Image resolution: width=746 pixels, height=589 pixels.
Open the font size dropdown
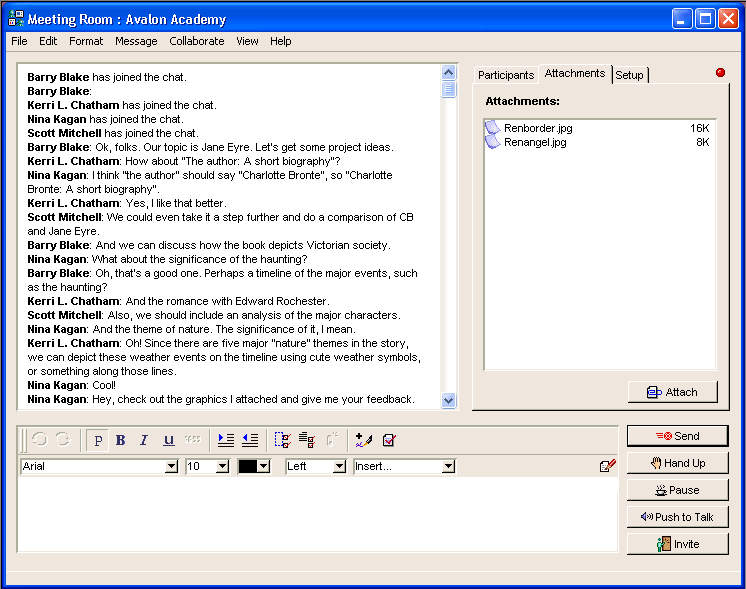coord(222,466)
